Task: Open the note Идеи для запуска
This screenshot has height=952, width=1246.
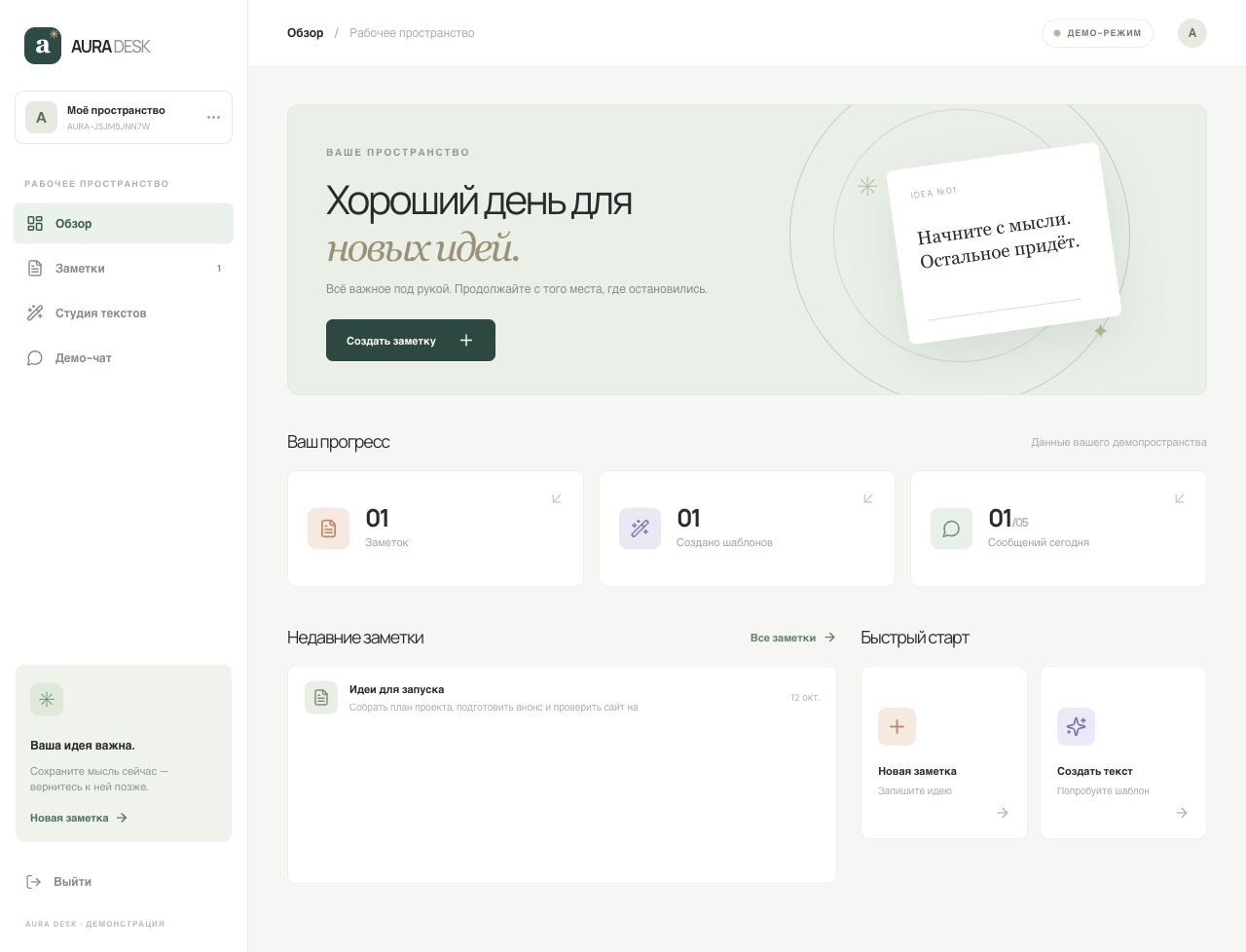Action: pyautogui.click(x=563, y=698)
